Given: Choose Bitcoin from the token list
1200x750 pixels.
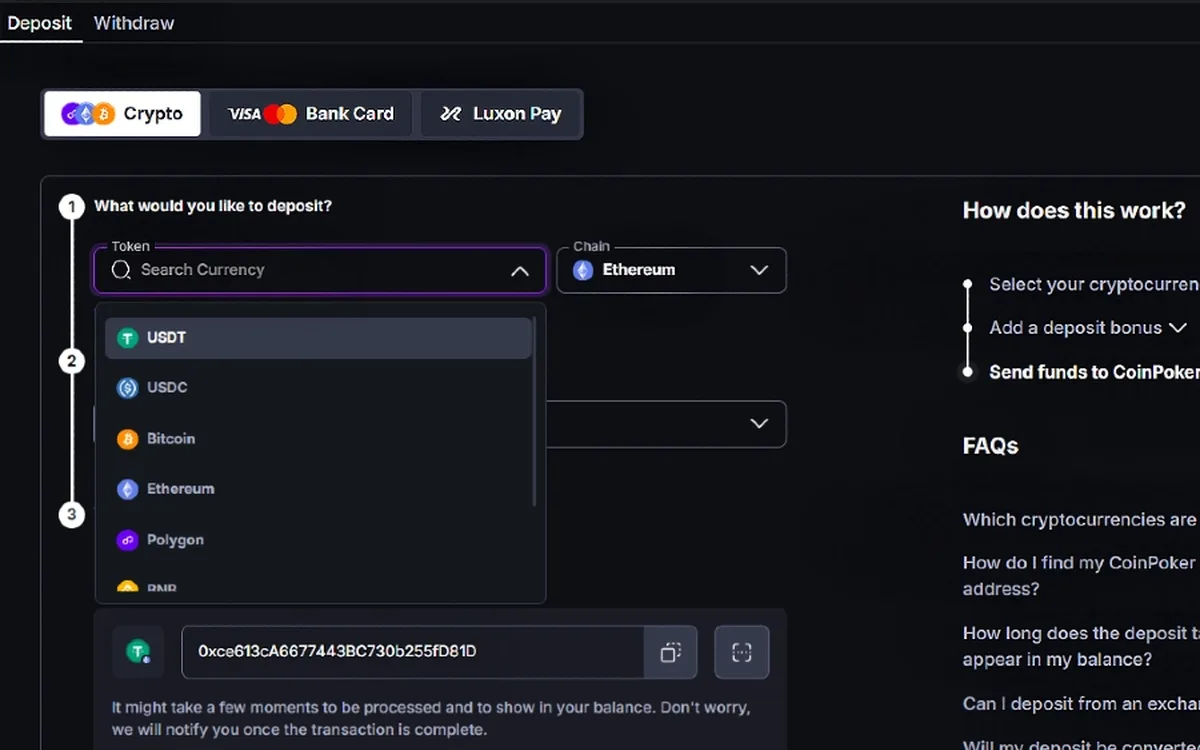Looking at the screenshot, I should (x=318, y=439).
